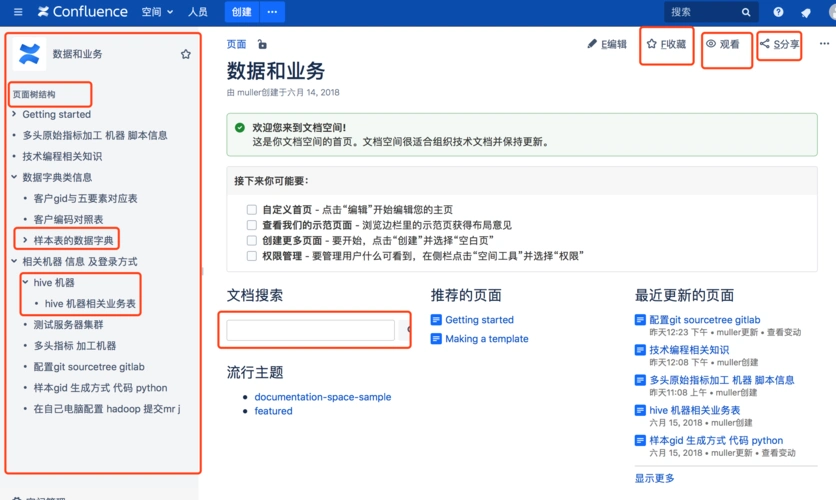Click page icon next to 技术编程相关知识 update
This screenshot has height=500, width=836.
(640, 350)
